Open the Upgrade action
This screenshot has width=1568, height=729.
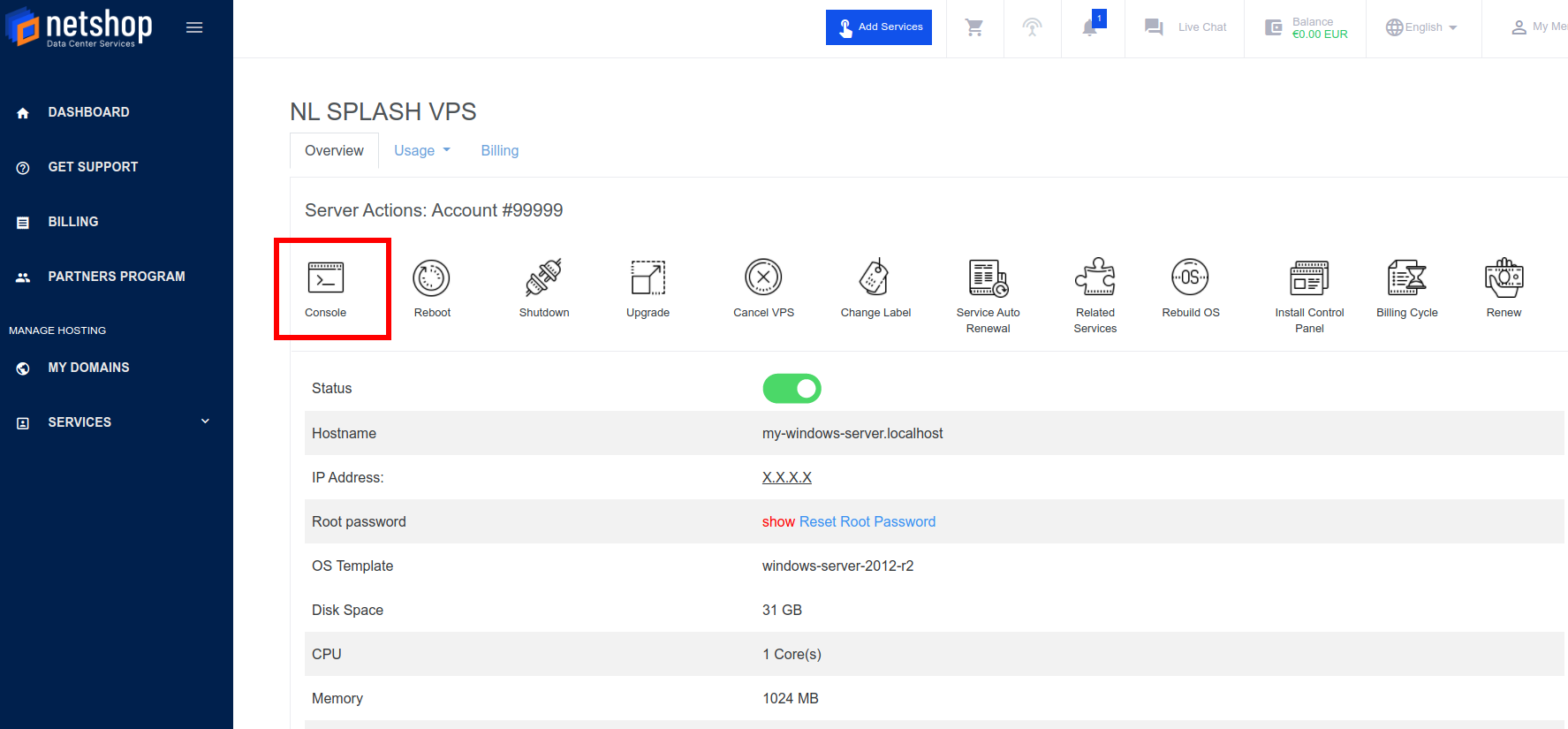click(648, 289)
